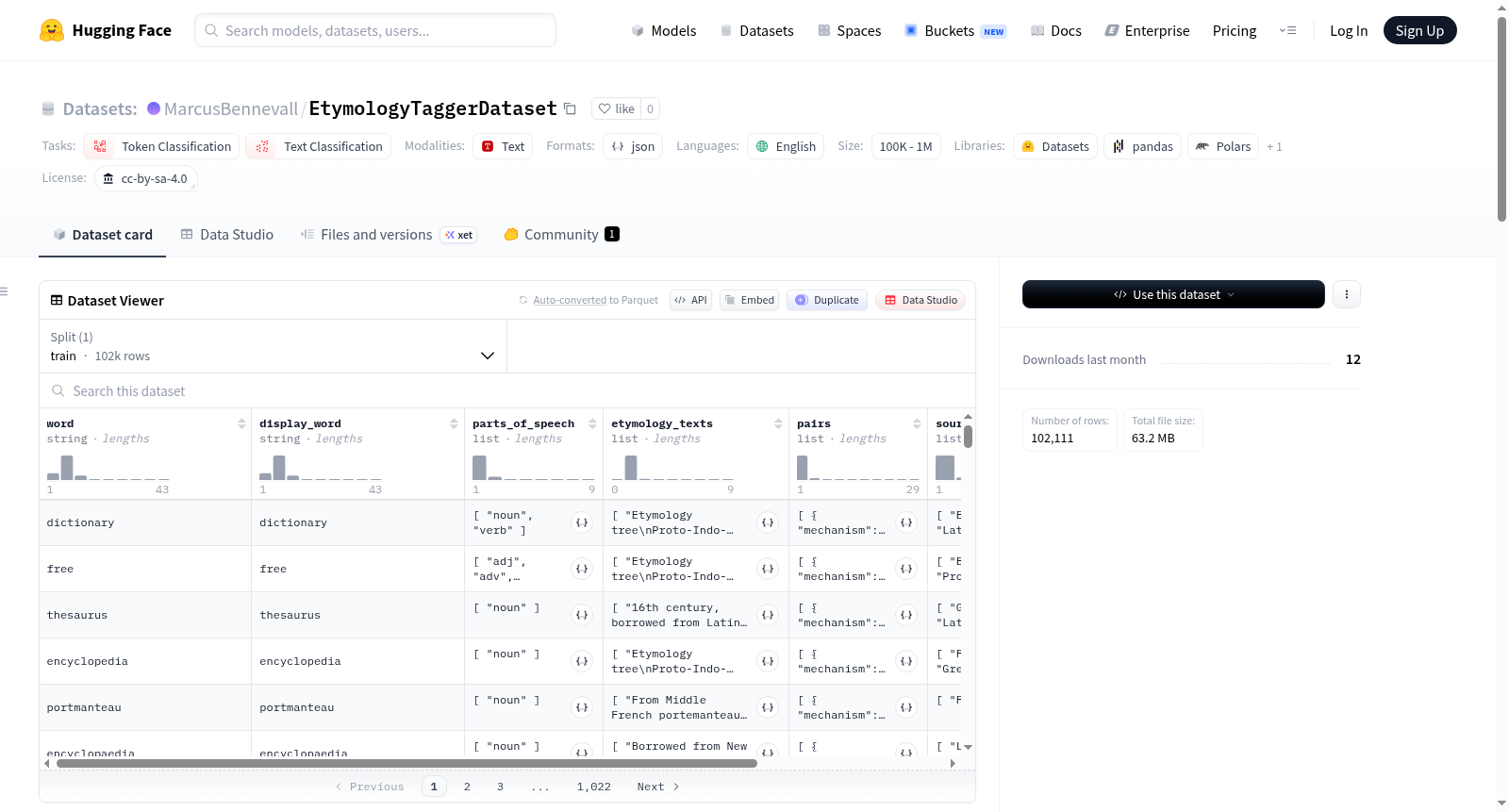
Task: Click the horizontal scrollbar of the table
Action: tap(406, 763)
